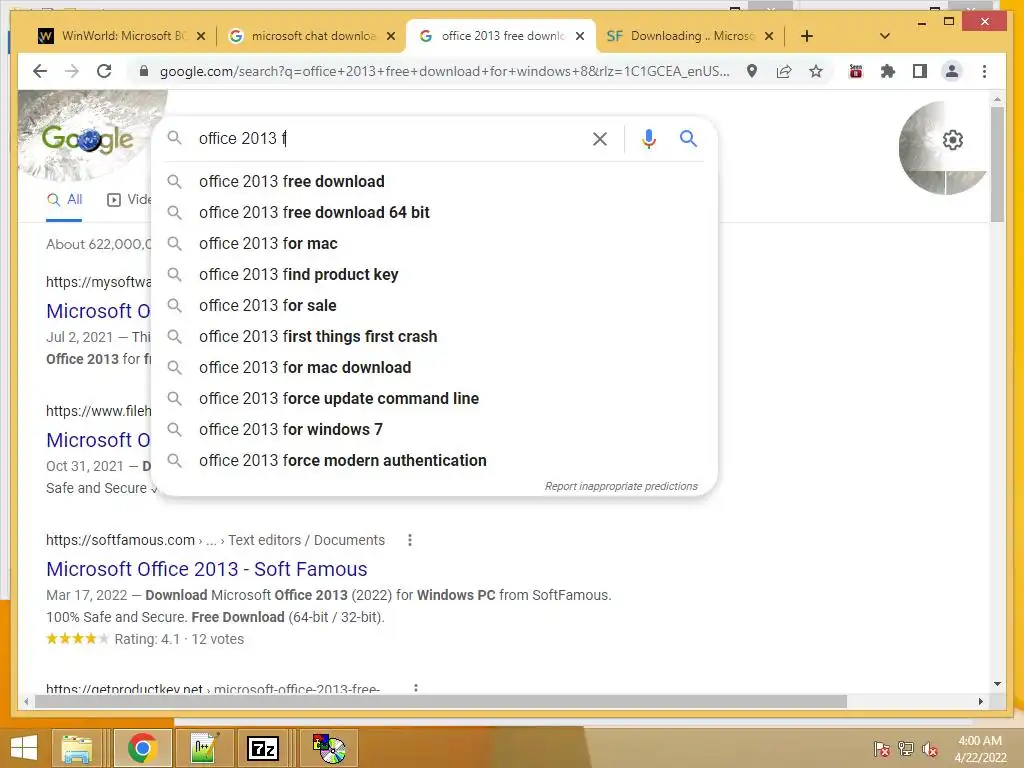Start voice search with microphone icon
This screenshot has height=768, width=1024.
(648, 138)
